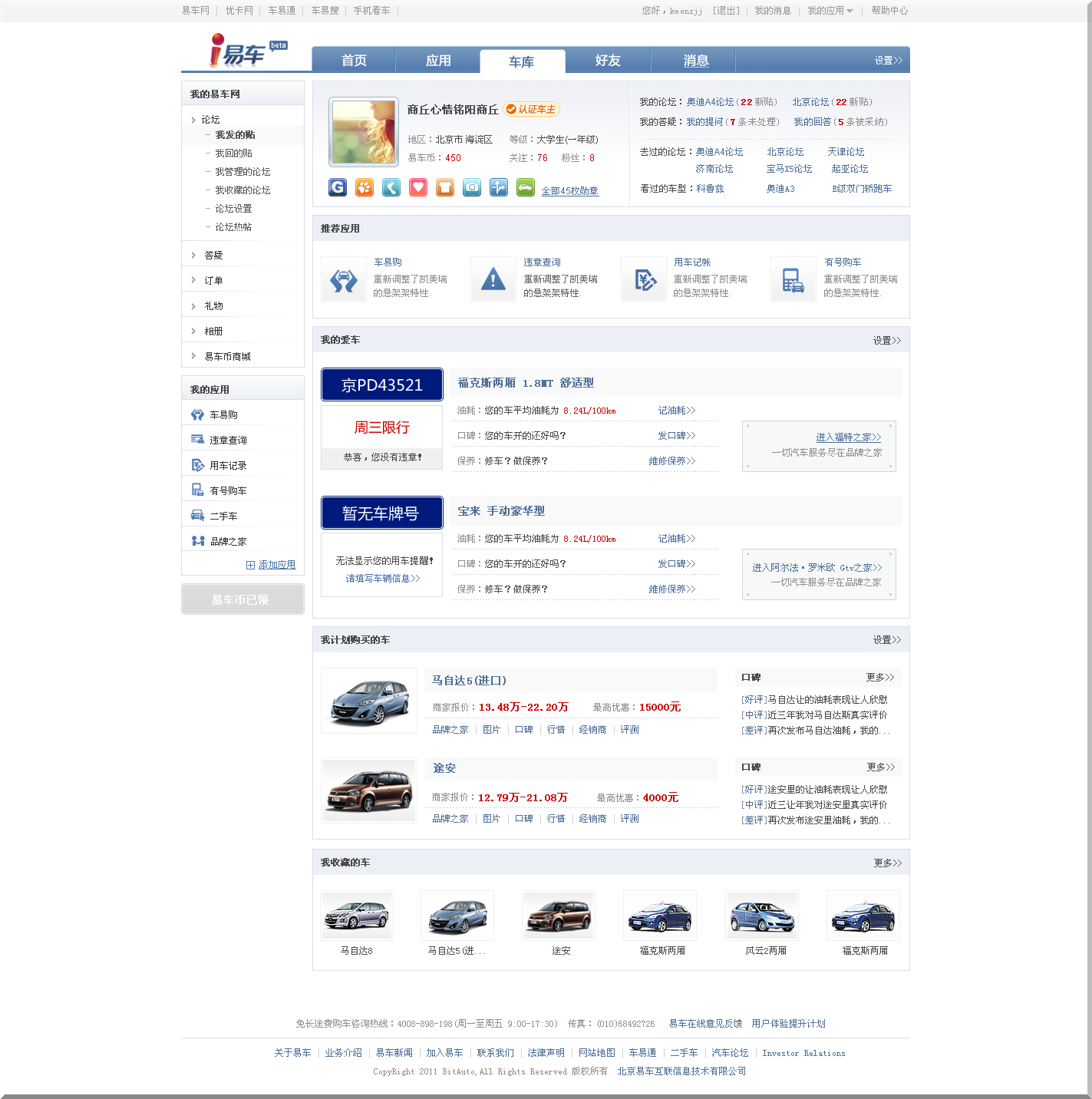Screen dimensions: 1092x1099
Task: Open 违章查询 warning triangle app icon
Action: click(493, 280)
